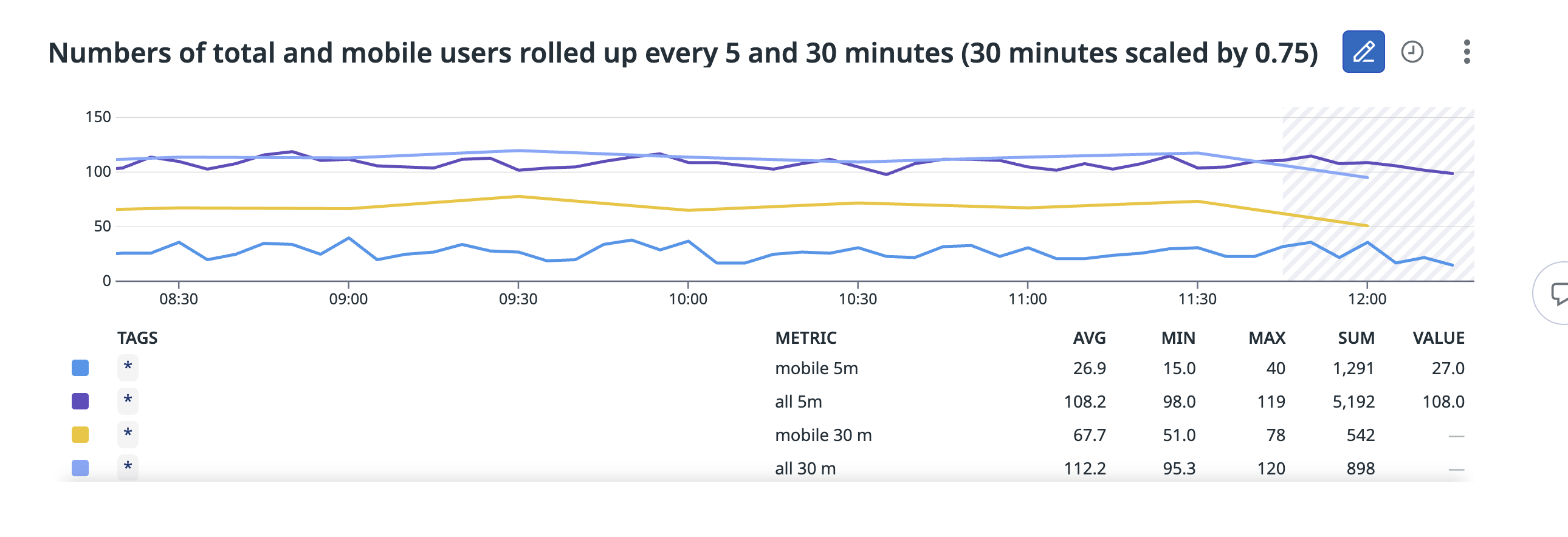The height and width of the screenshot is (537, 1568).
Task: Click the all 30 m light-blue swatch
Action: tap(80, 468)
